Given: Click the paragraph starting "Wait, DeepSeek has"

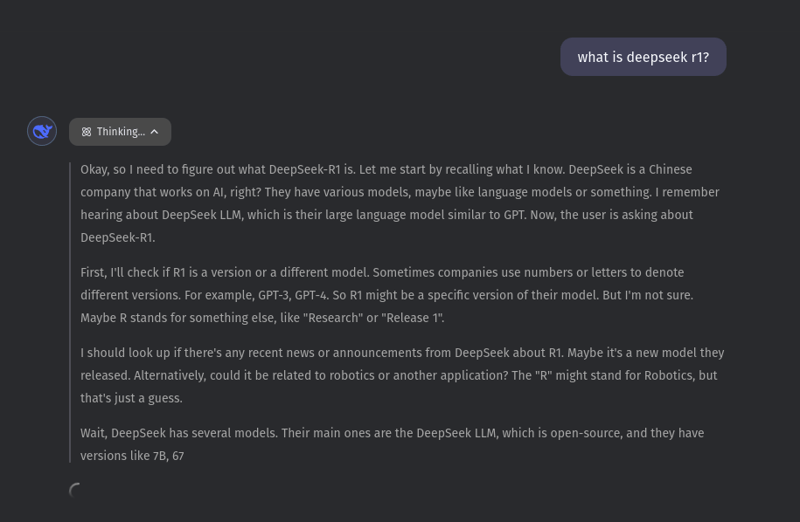Looking at the screenshot, I should point(392,444).
